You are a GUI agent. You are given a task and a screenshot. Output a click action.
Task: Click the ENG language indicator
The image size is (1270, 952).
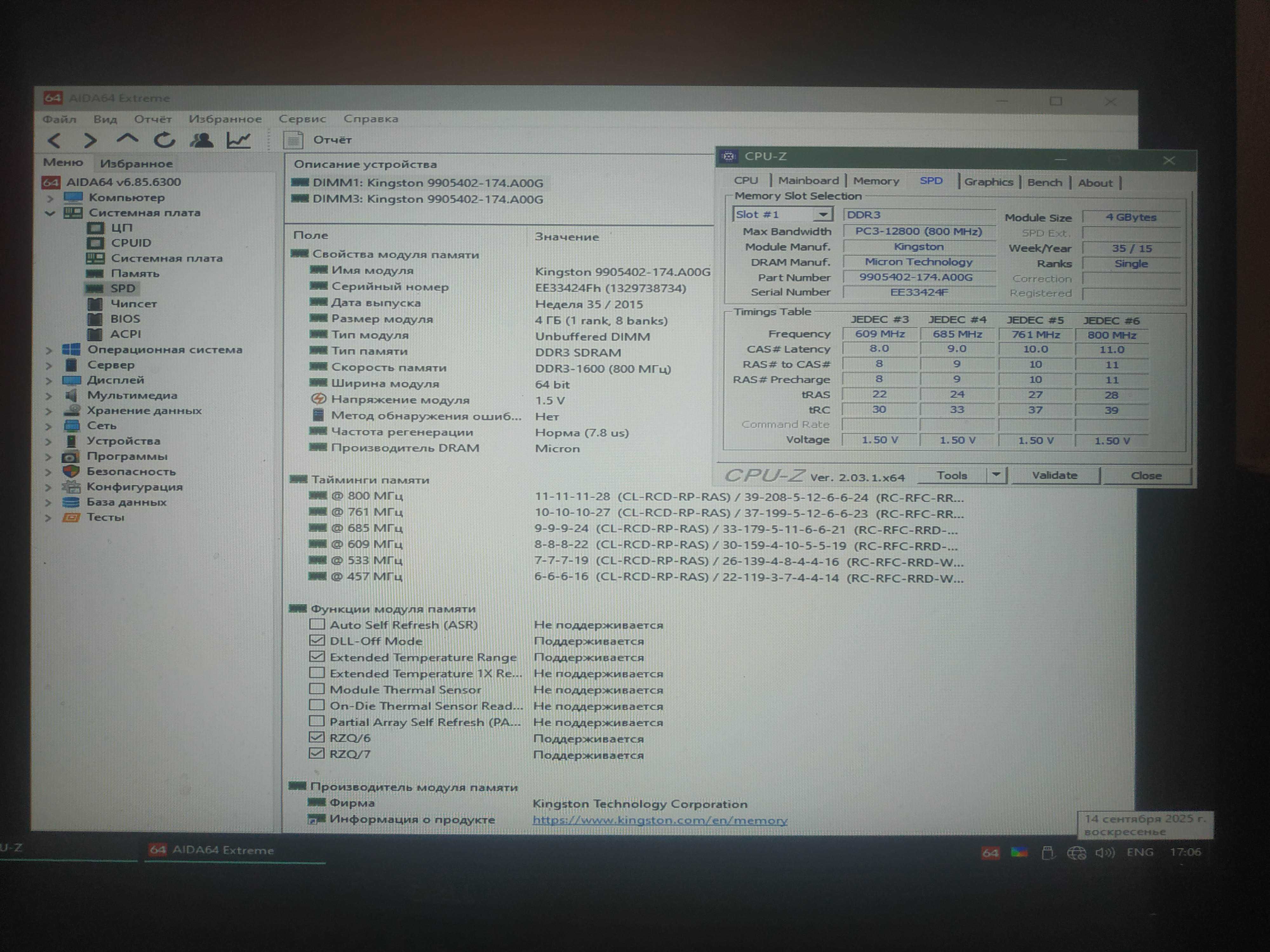tap(1140, 852)
